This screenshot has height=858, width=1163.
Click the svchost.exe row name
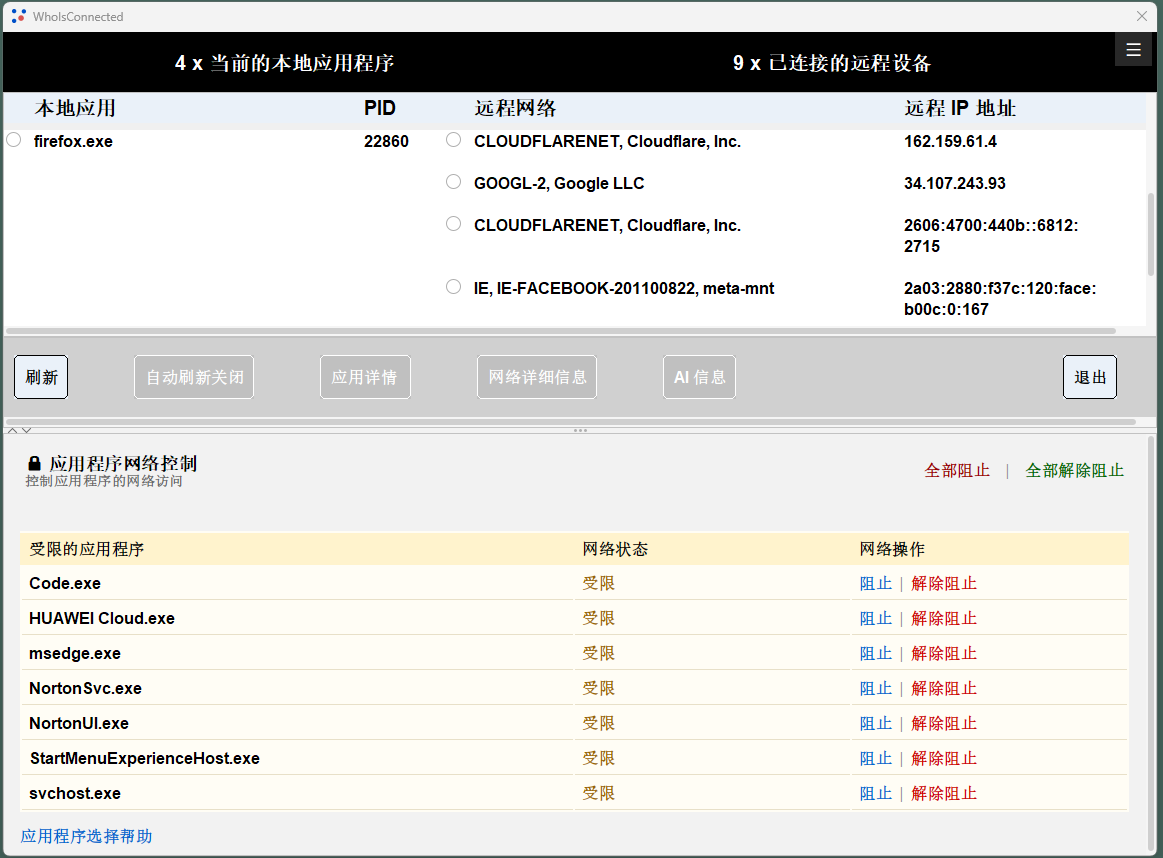[75, 793]
